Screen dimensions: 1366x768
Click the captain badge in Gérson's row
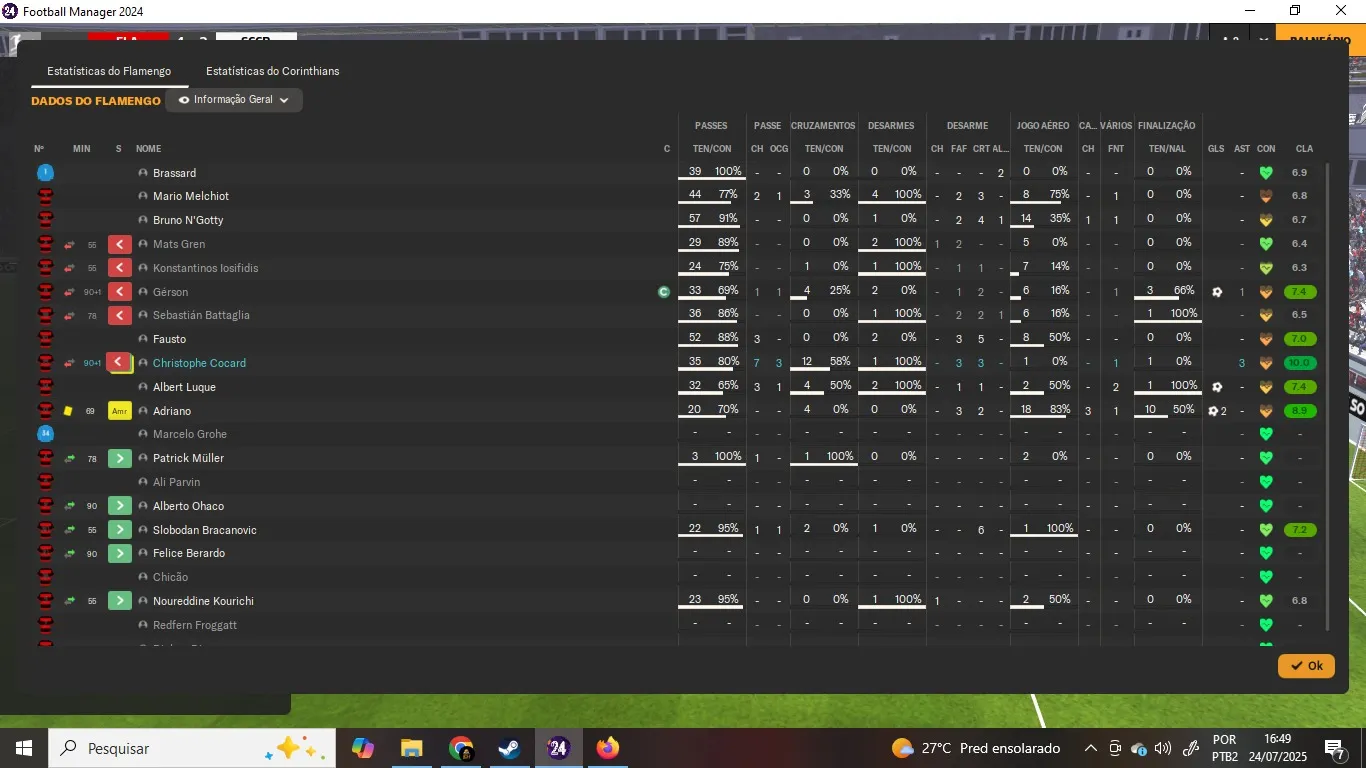tap(664, 292)
